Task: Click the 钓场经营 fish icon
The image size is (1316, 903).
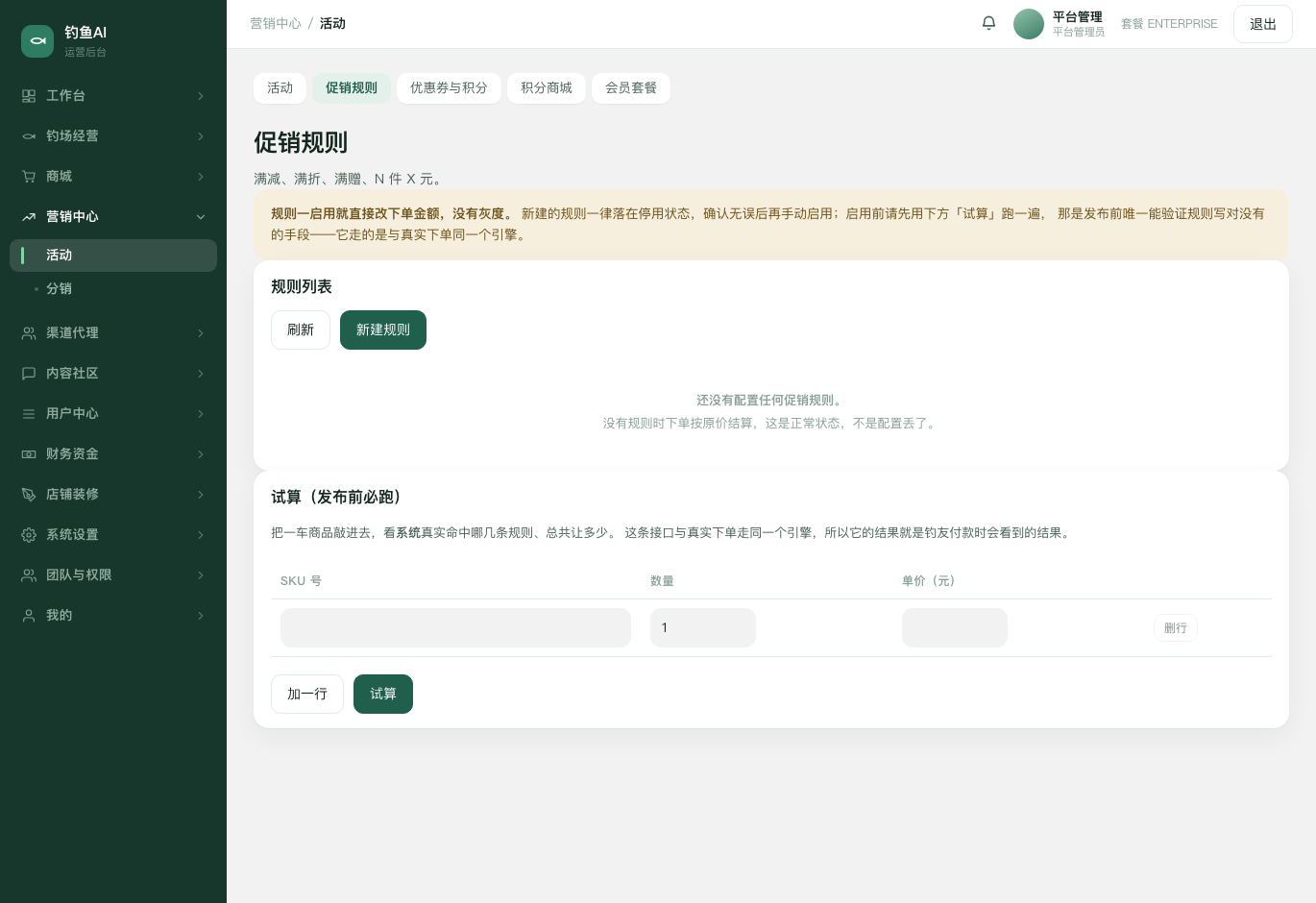Action: coord(29,136)
